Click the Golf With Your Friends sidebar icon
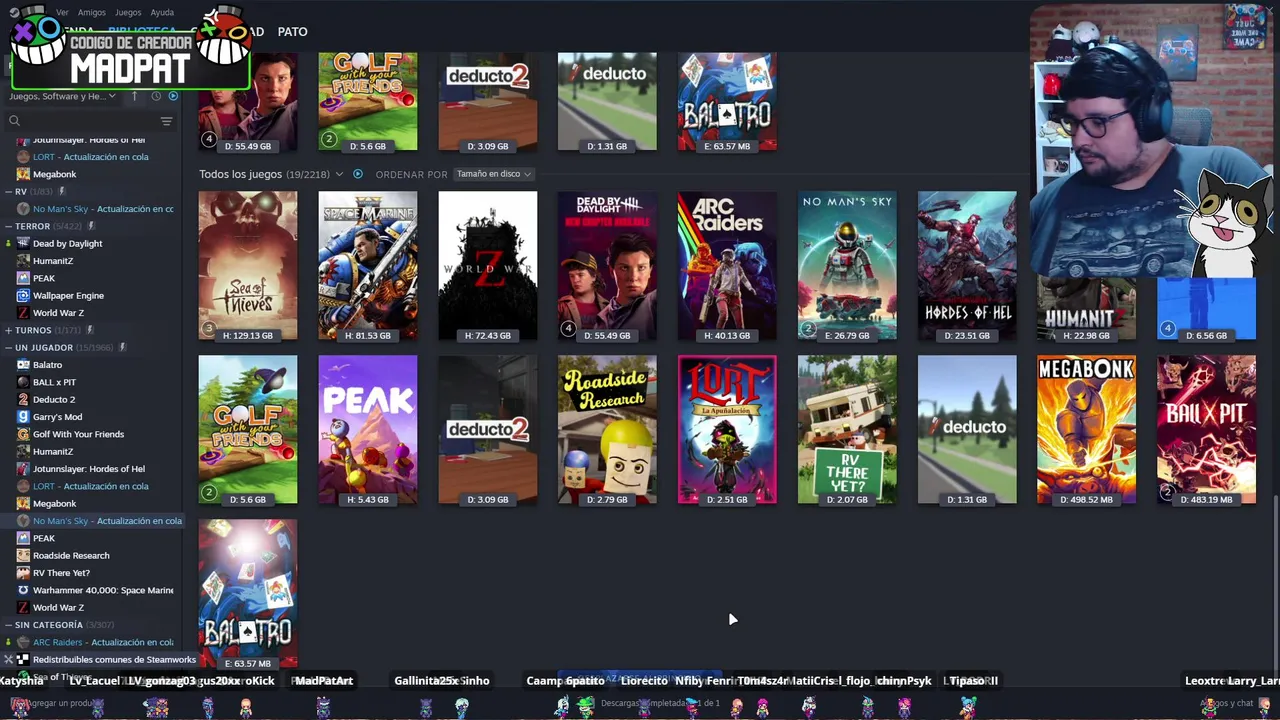The width and height of the screenshot is (1280, 720). pos(23,434)
